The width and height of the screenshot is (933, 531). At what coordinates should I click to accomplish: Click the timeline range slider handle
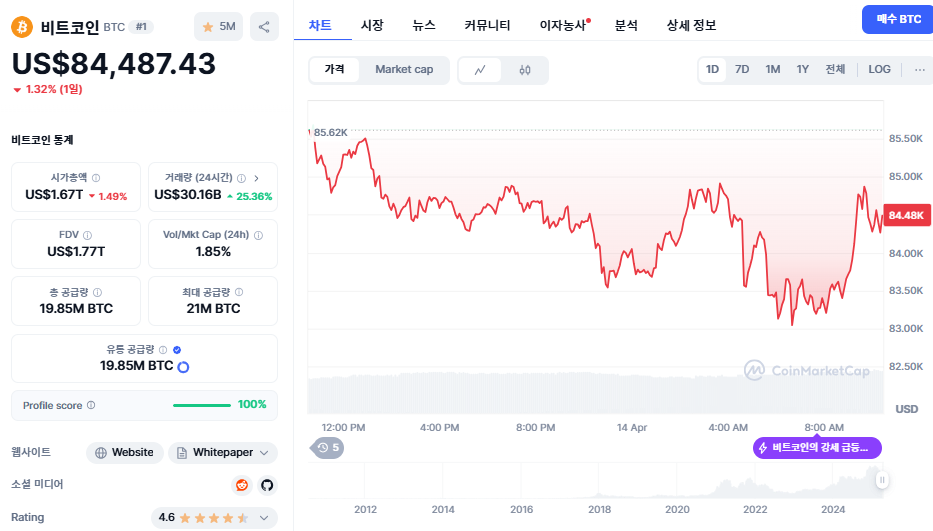coord(882,480)
